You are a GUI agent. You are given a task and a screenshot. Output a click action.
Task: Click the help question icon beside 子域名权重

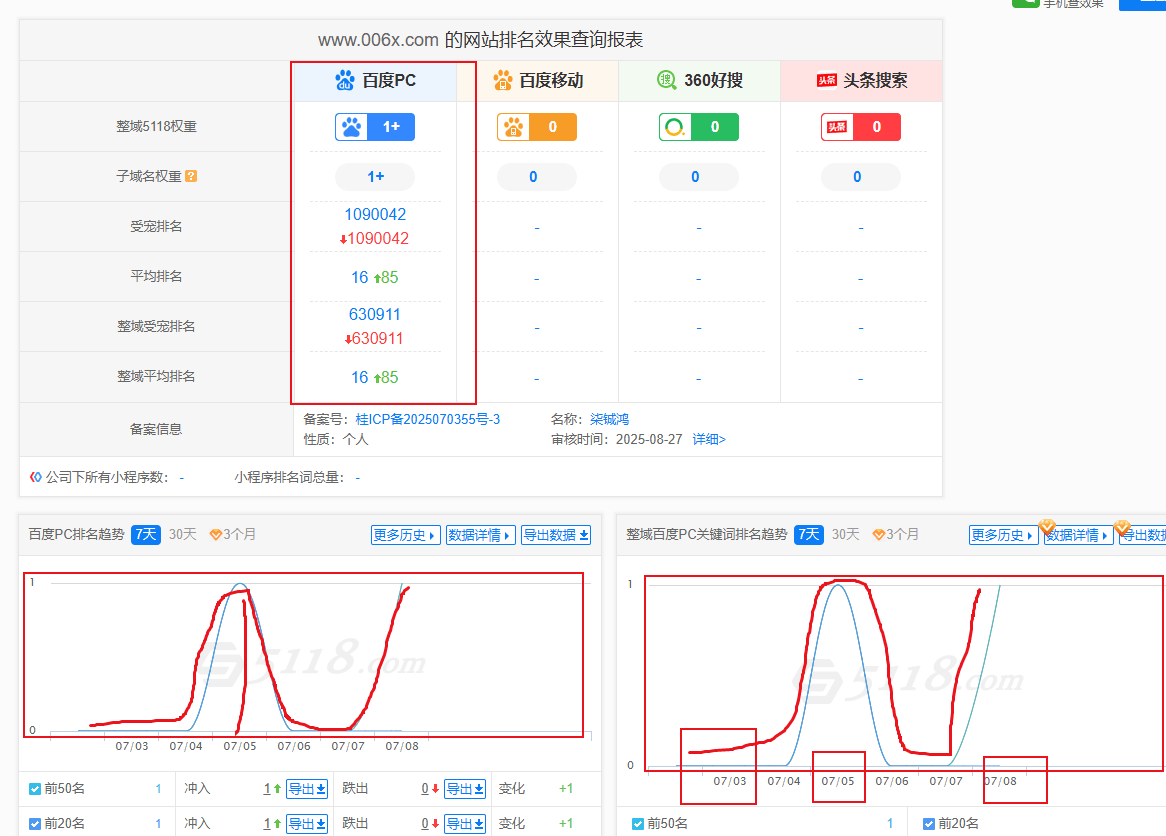click(191, 176)
